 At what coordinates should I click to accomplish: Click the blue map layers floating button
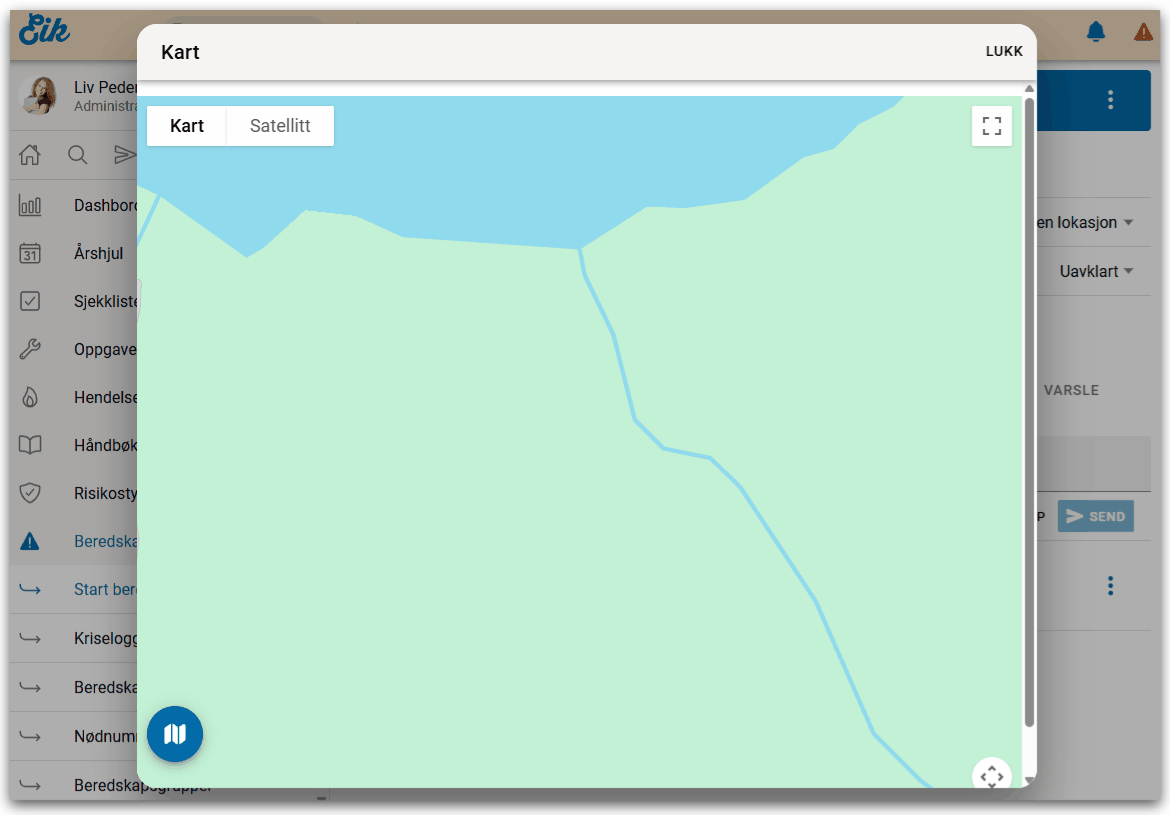175,735
